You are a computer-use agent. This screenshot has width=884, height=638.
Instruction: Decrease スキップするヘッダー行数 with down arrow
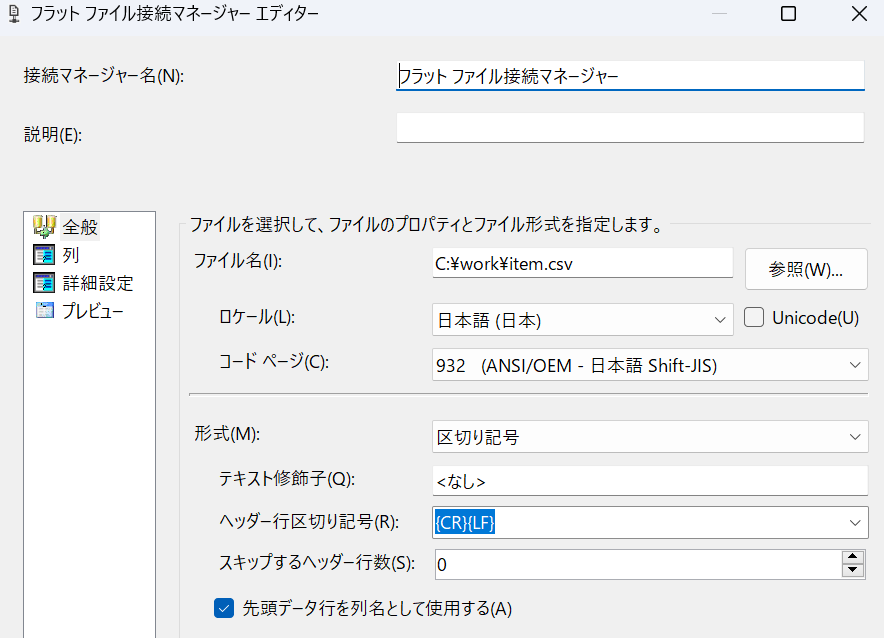pos(853,570)
